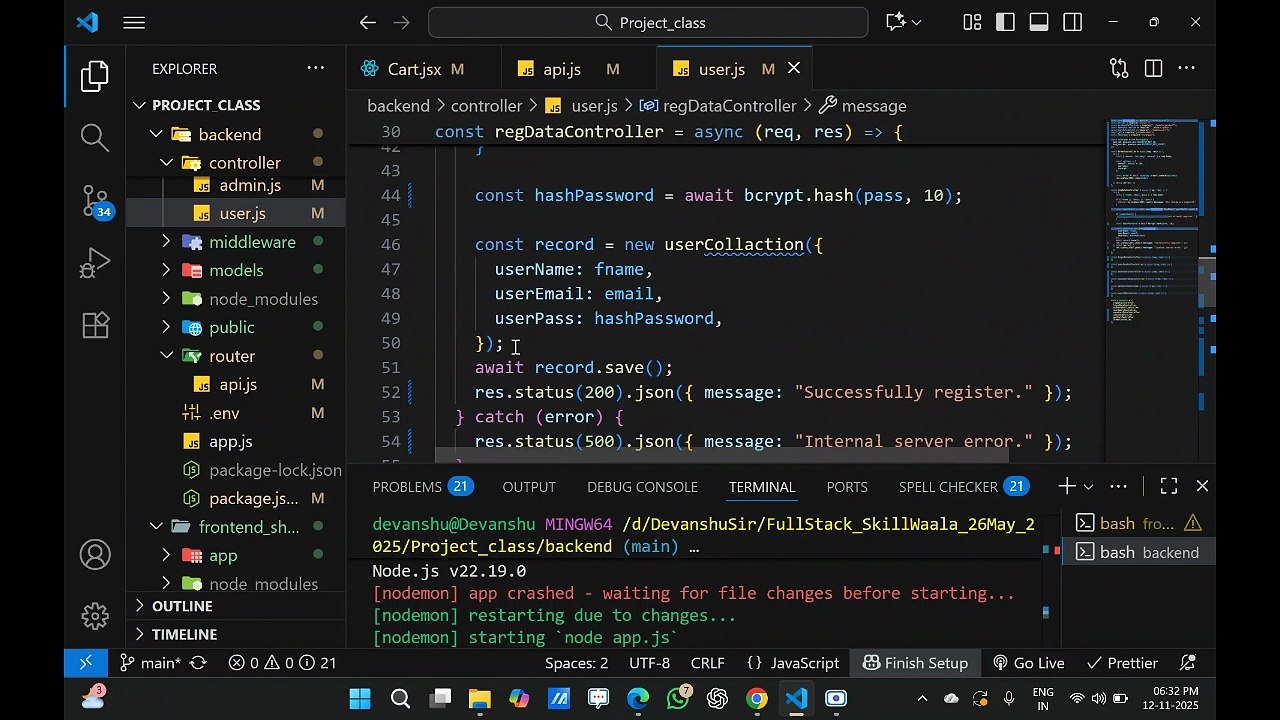Toggle Primary Side Bar visibility

[x=1006, y=22]
